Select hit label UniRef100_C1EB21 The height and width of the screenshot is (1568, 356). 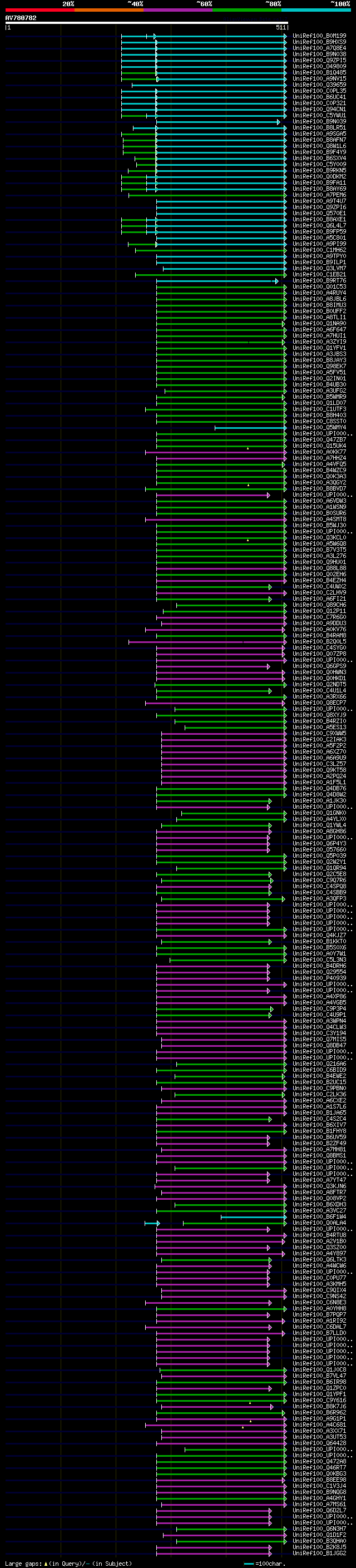pos(319,275)
